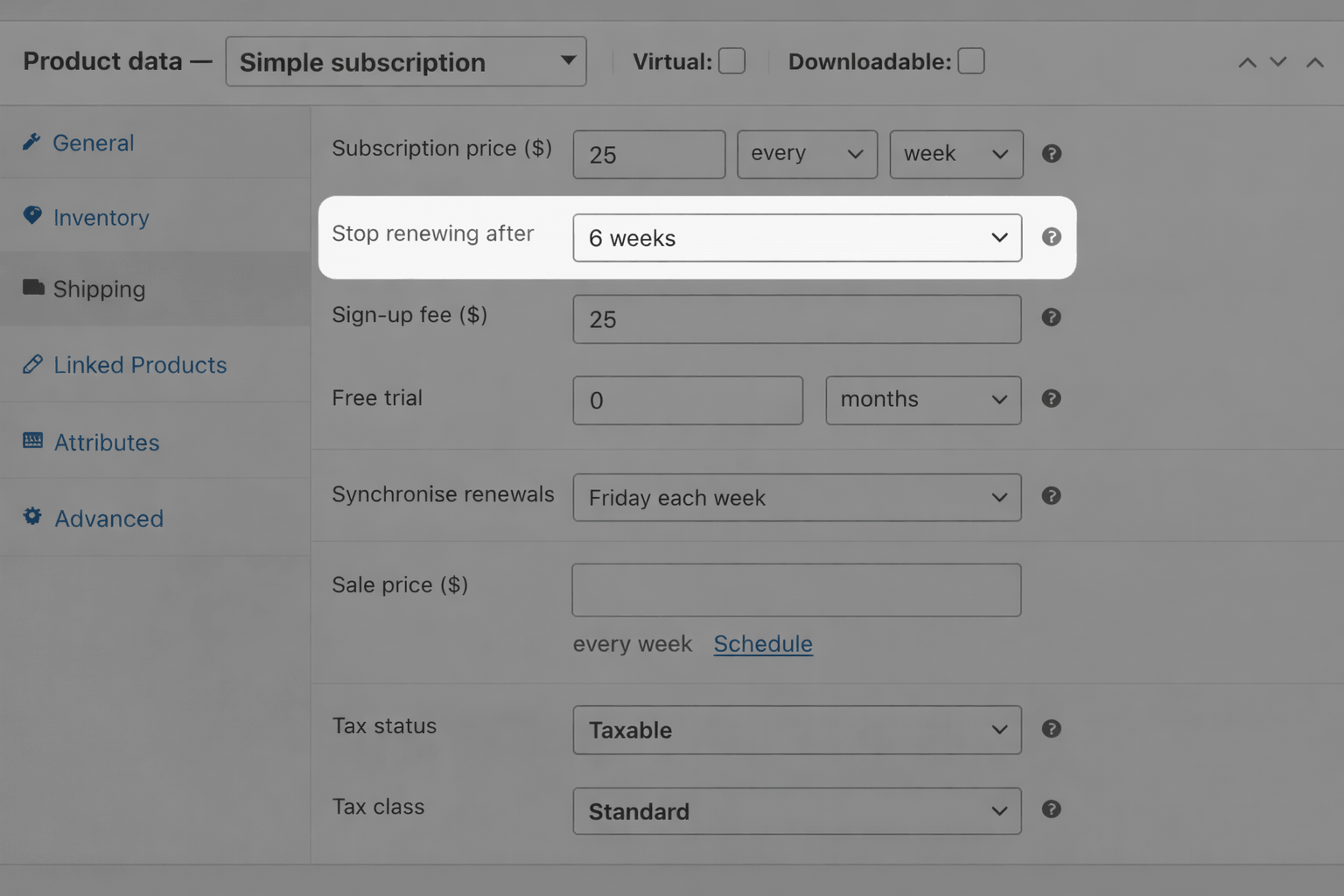Screen dimensions: 1344x896
Task: Open help tooltip for Subscription price
Action: click(x=1051, y=153)
